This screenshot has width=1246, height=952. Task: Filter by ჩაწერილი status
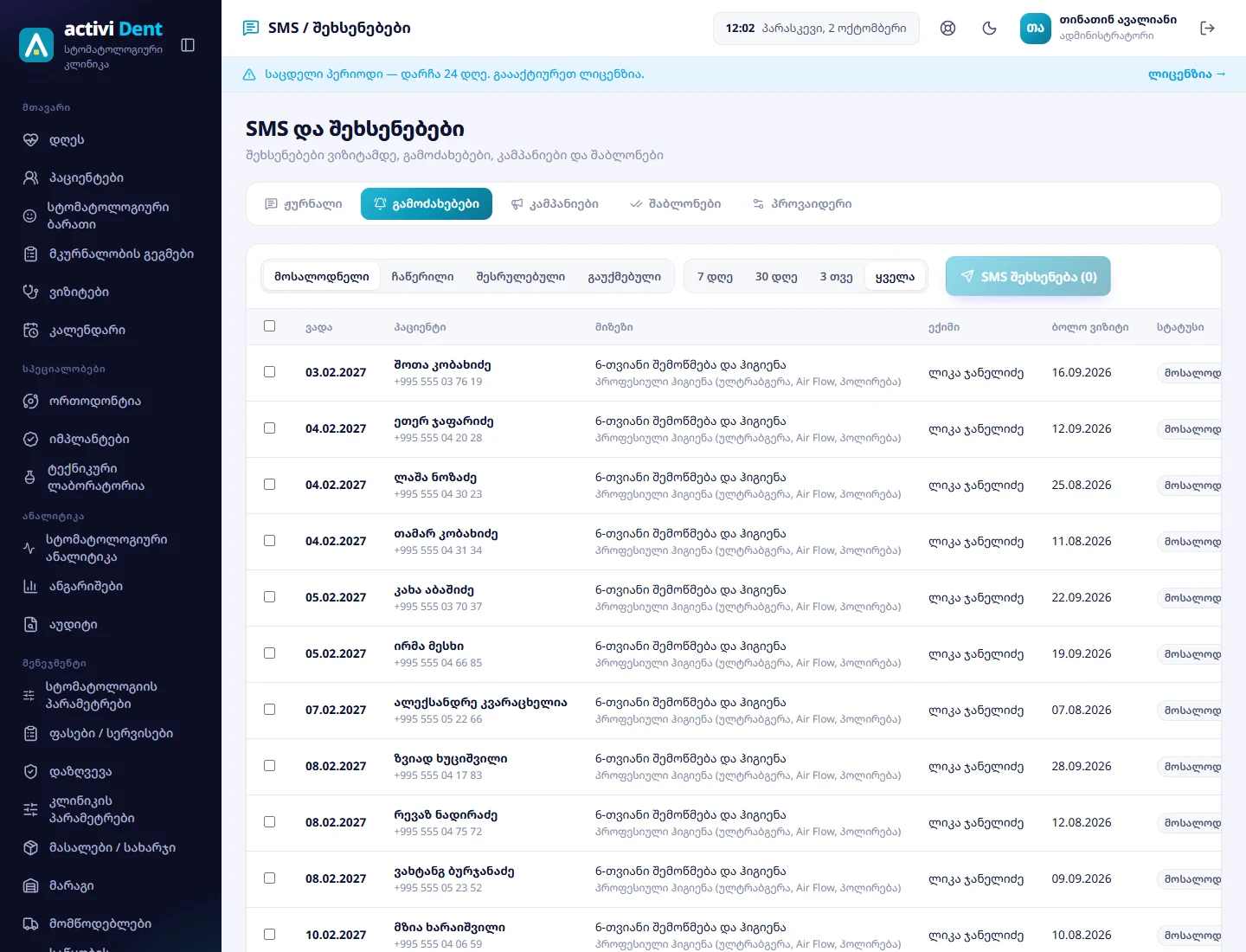click(x=422, y=277)
